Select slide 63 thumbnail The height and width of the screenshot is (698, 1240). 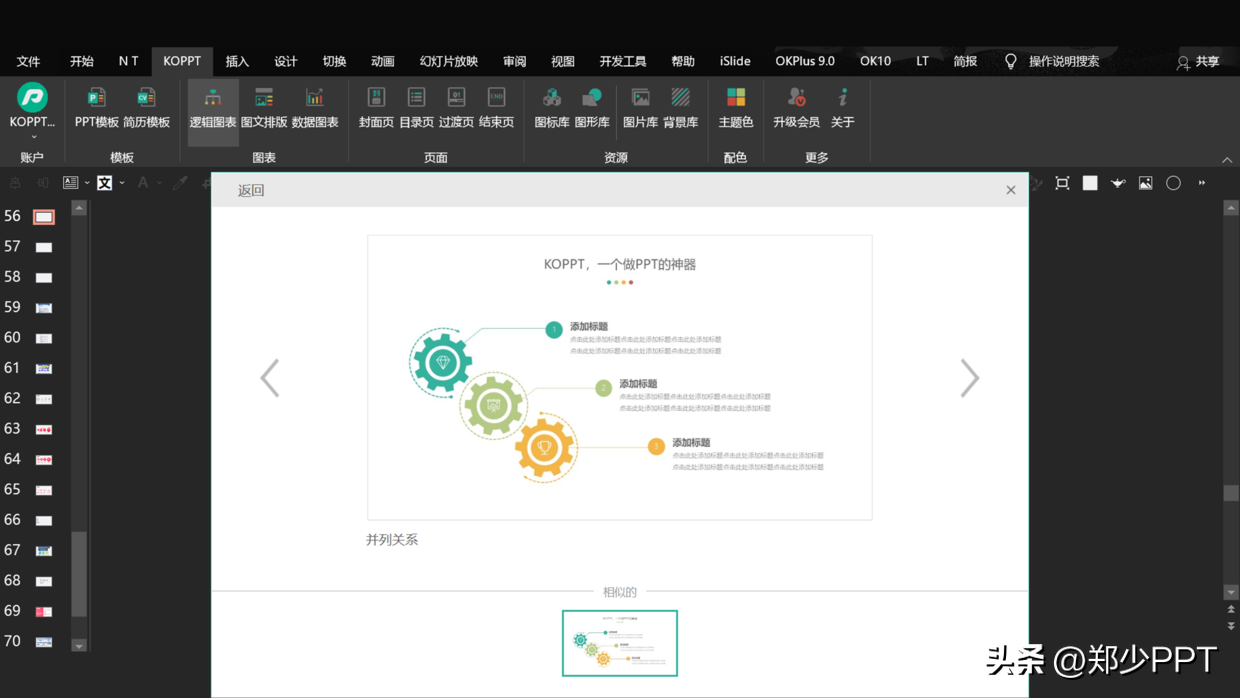[44, 429]
